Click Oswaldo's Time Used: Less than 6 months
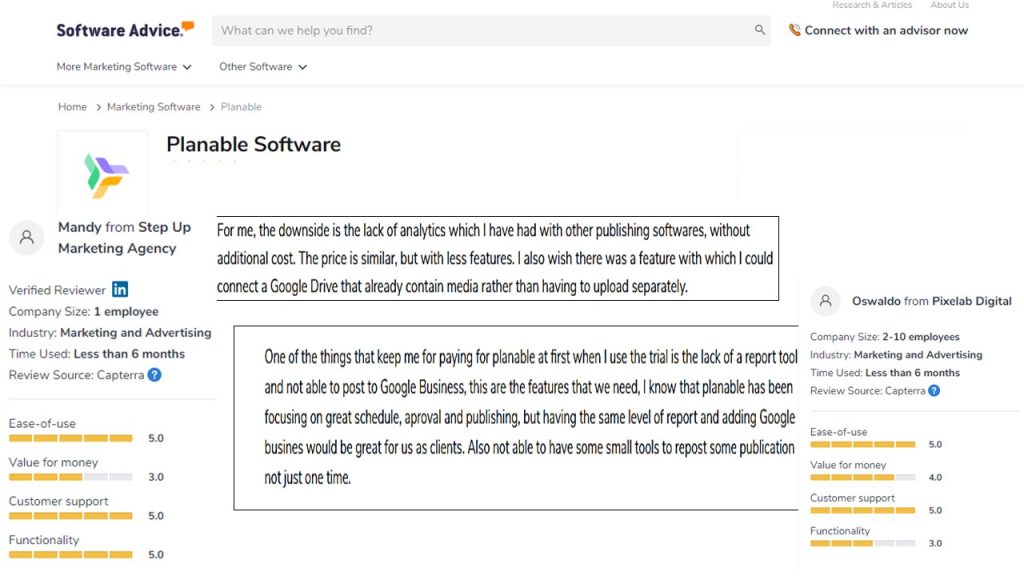Screen dimensions: 1024x576 [885, 373]
